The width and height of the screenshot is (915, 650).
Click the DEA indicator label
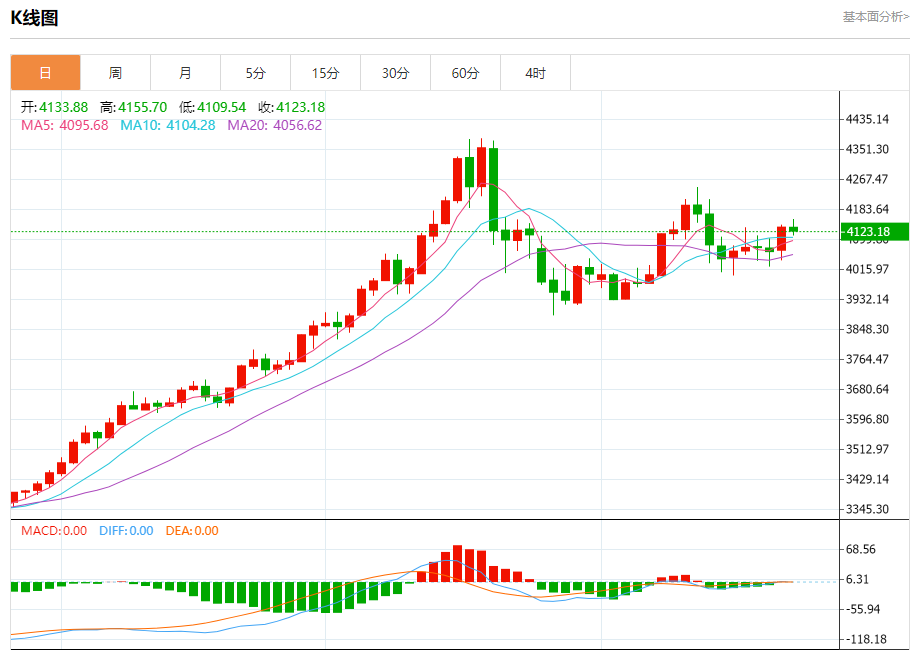click(x=192, y=531)
